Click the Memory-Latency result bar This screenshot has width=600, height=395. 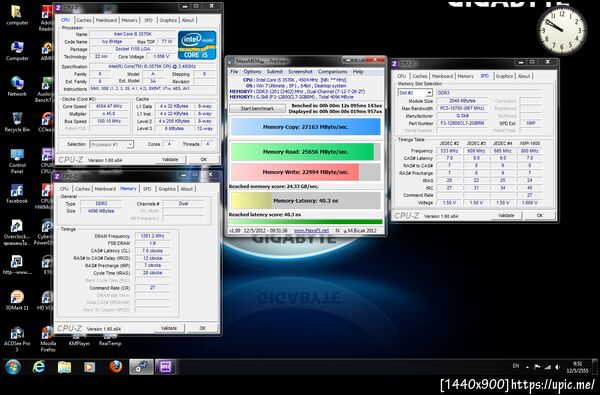pyautogui.click(x=305, y=201)
